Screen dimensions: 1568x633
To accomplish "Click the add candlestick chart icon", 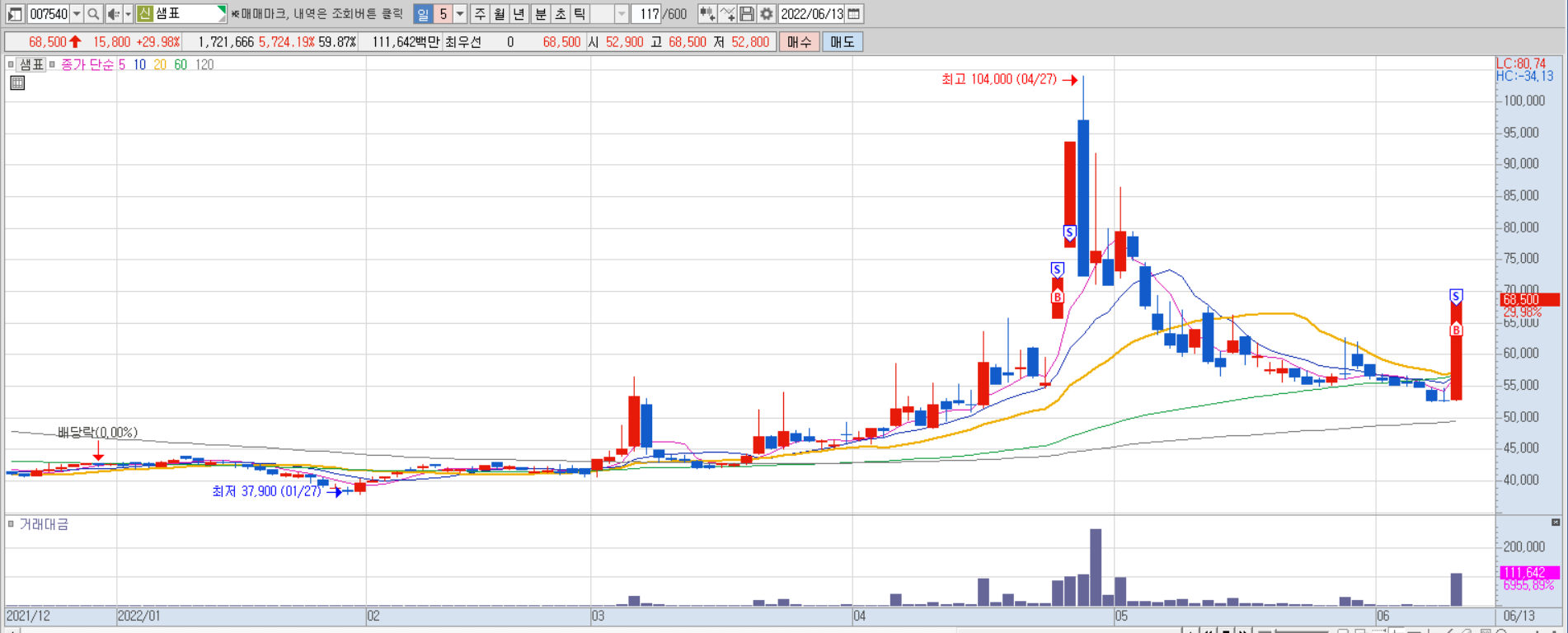I will click(x=707, y=14).
